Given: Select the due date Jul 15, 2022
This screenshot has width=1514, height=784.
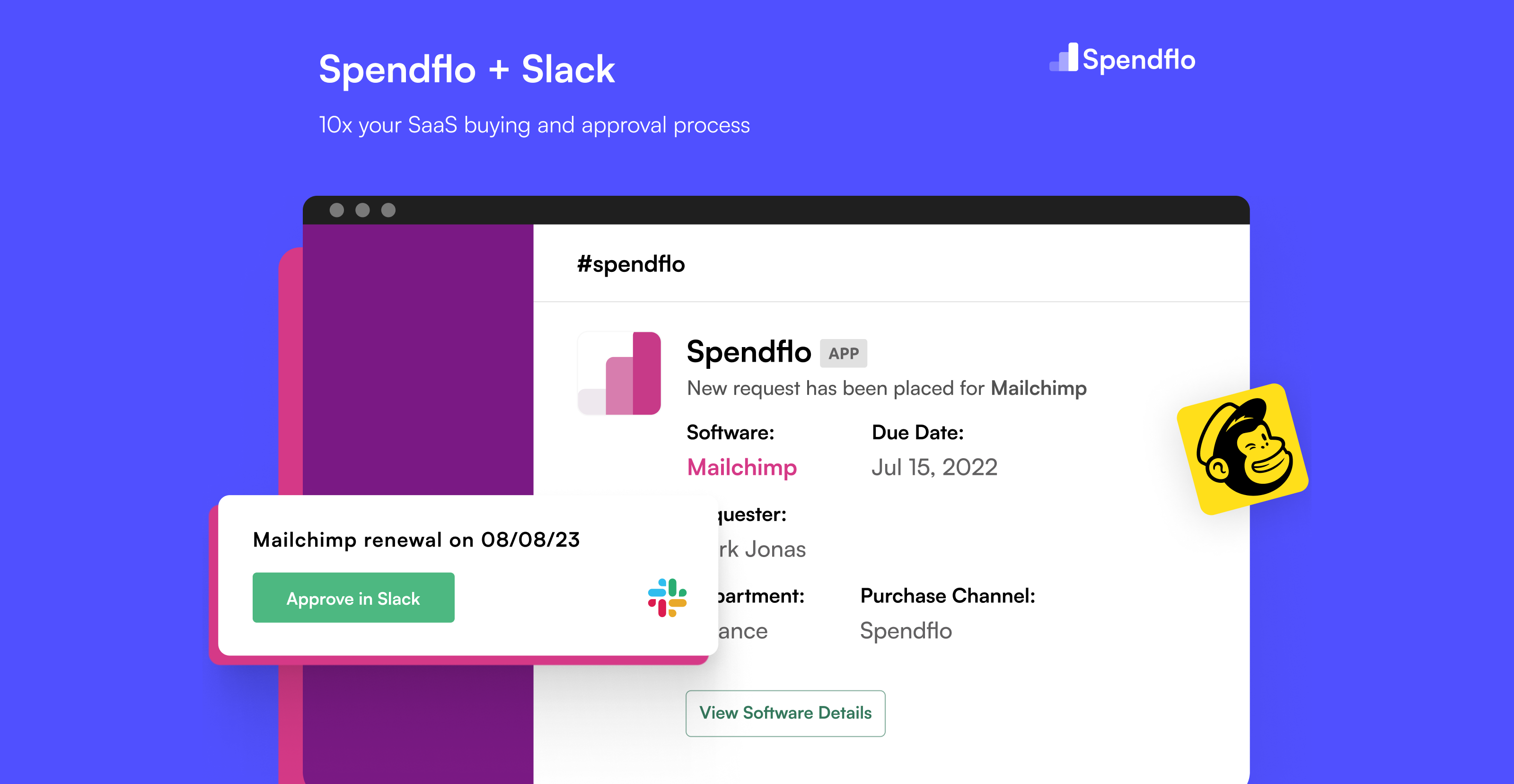Looking at the screenshot, I should 934,467.
